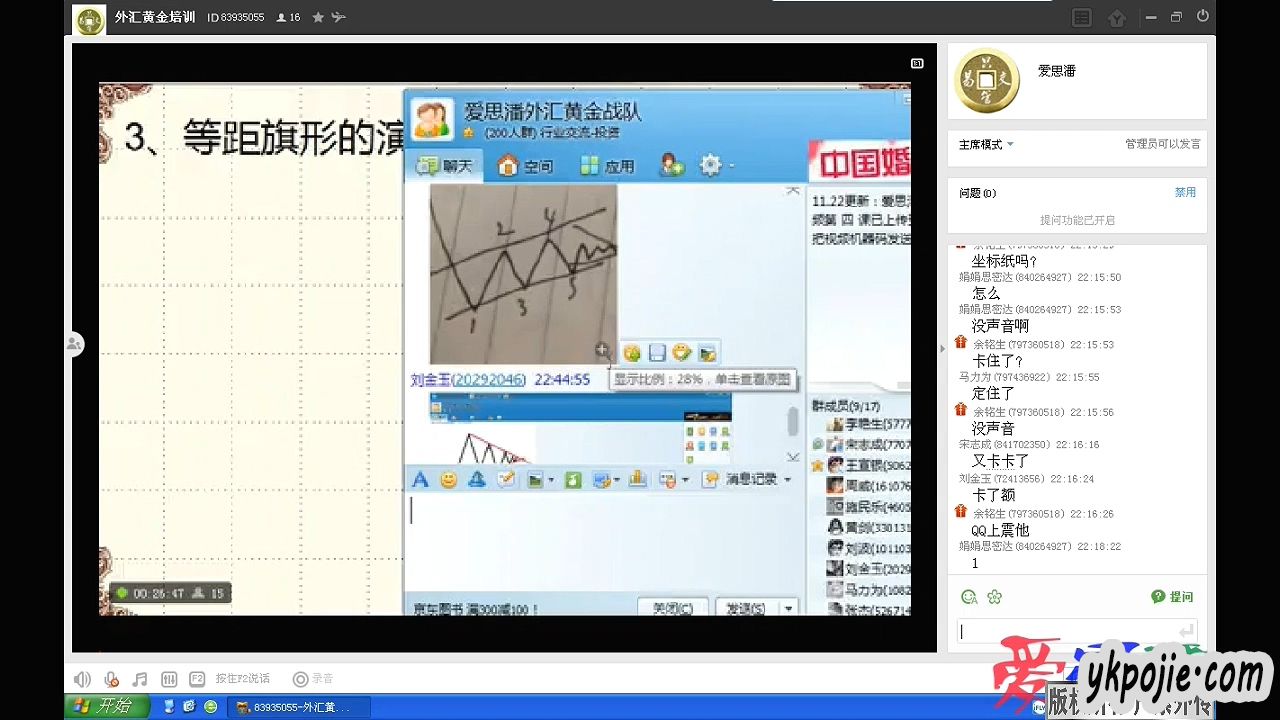Click the star icon to favorite the channel
The image size is (1280, 720).
coord(318,17)
